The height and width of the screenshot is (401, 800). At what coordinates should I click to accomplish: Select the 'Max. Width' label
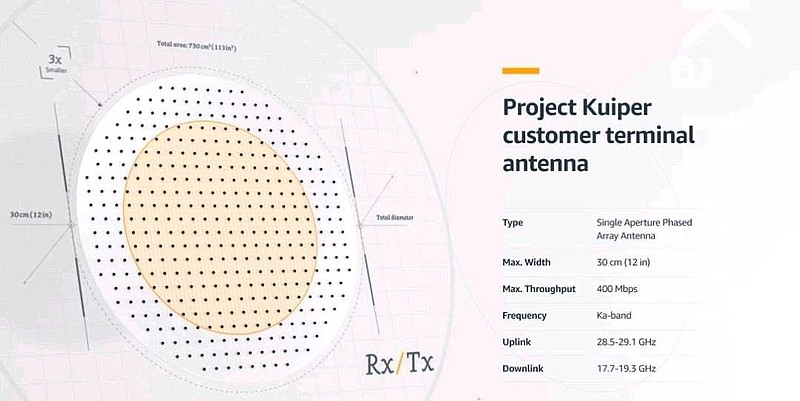click(x=526, y=262)
